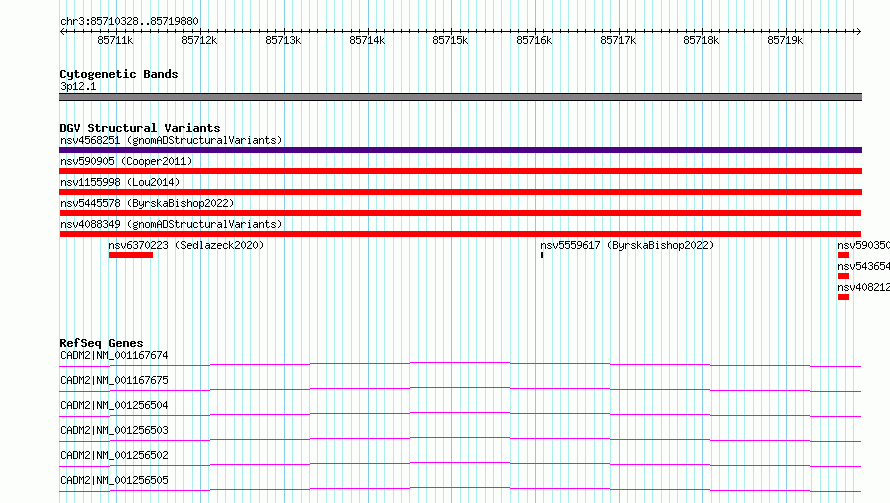This screenshot has width=890, height=503.
Task: Click the 85712k ruler label
Action: pyautogui.click(x=199, y=40)
